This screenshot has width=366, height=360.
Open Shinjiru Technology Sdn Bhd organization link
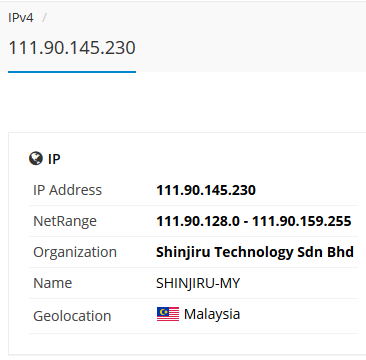255,252
